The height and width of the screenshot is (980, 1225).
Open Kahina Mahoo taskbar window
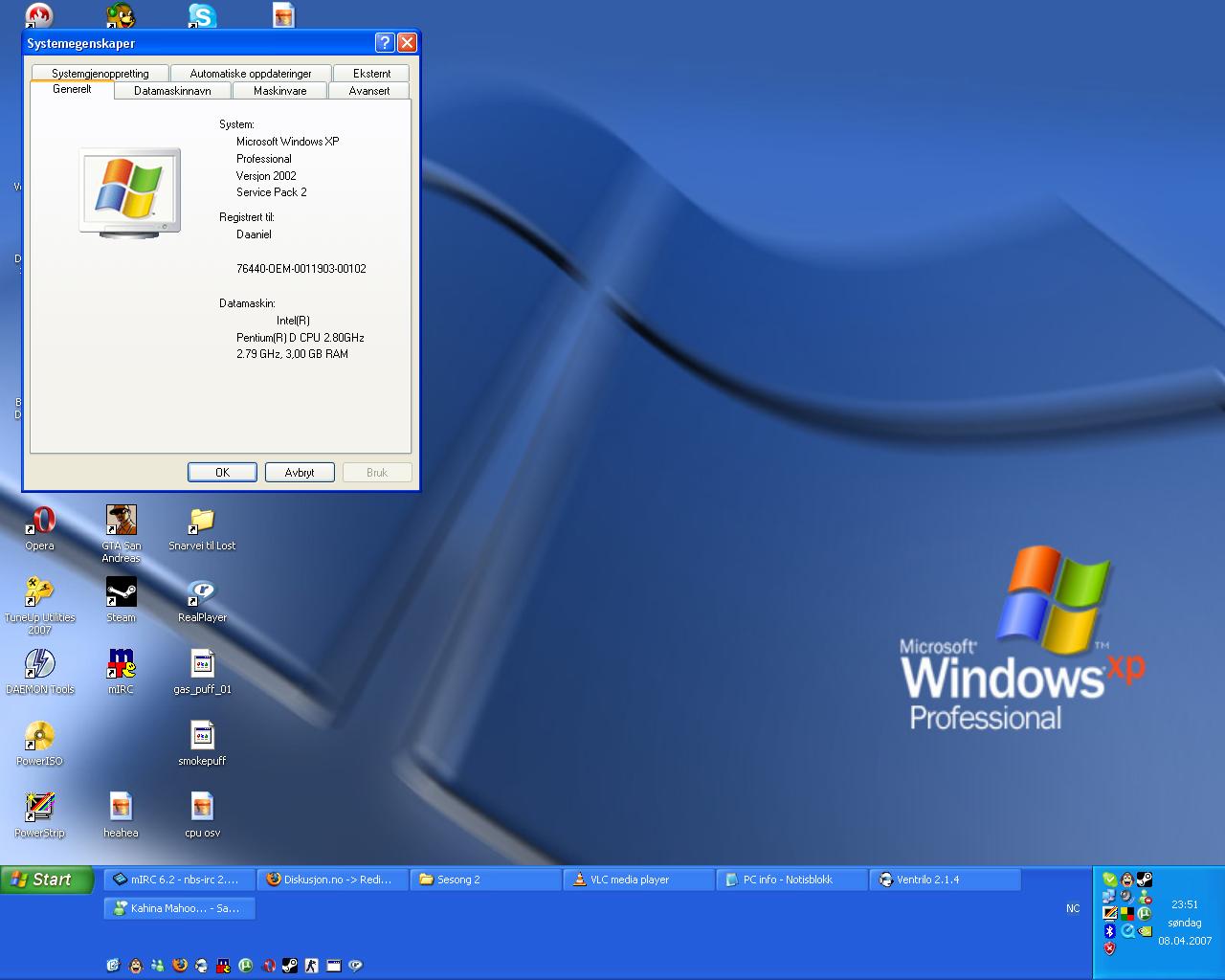pyautogui.click(x=179, y=908)
